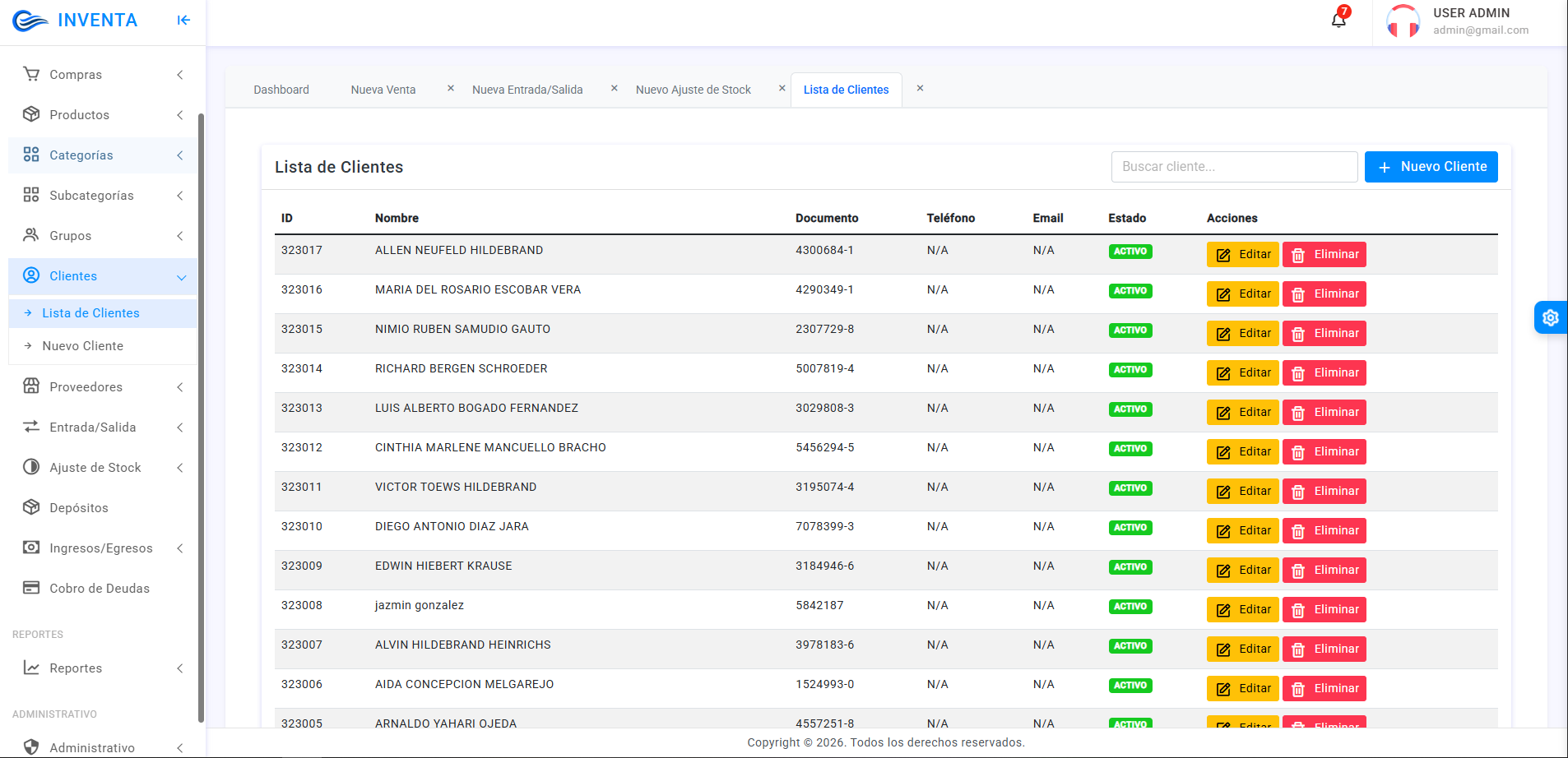
Task: Expand the Subcategorías menu chevron
Action: click(179, 196)
